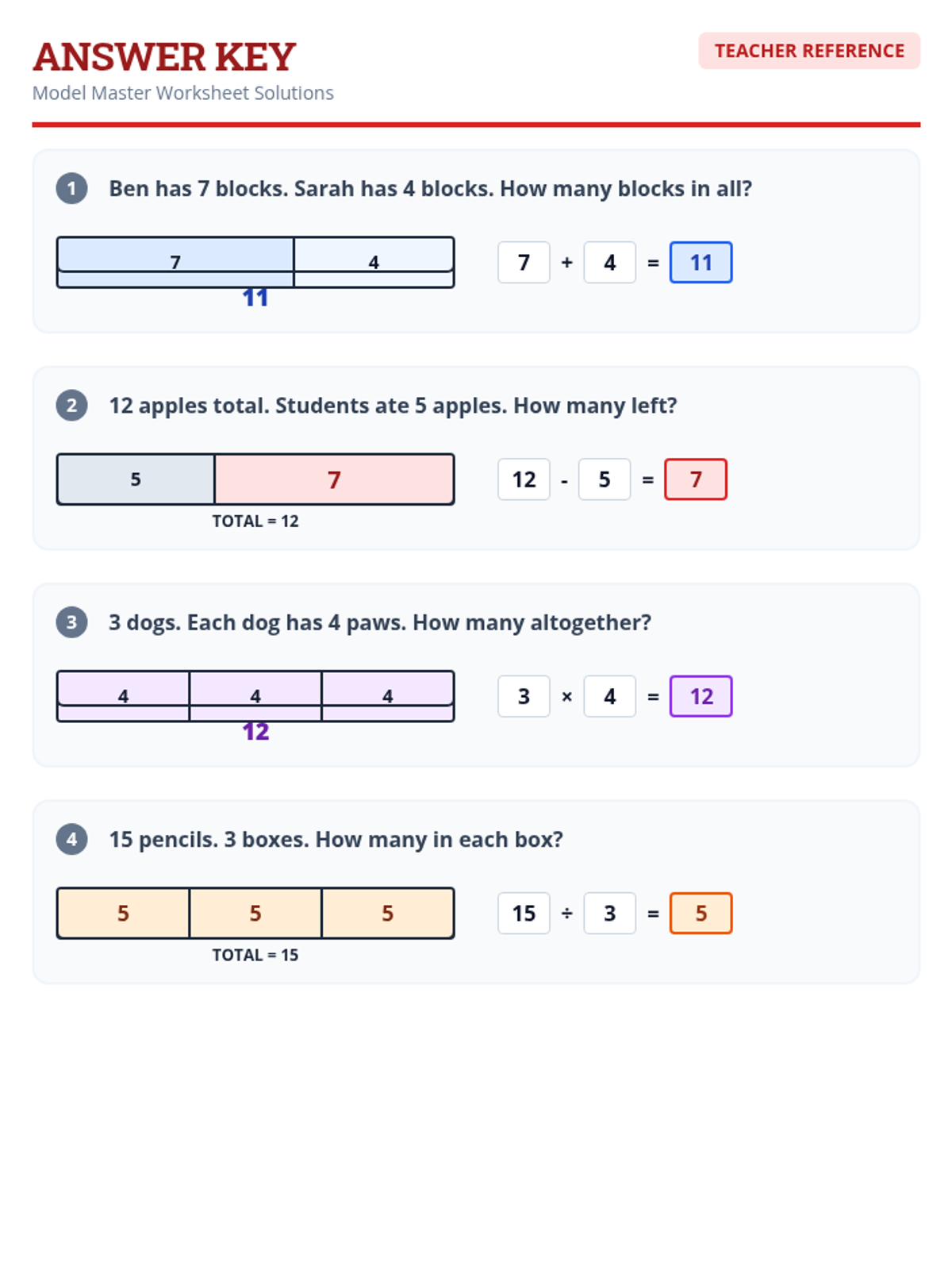Click the question 4 number badge
This screenshot has height=1270, width=952.
click(71, 839)
